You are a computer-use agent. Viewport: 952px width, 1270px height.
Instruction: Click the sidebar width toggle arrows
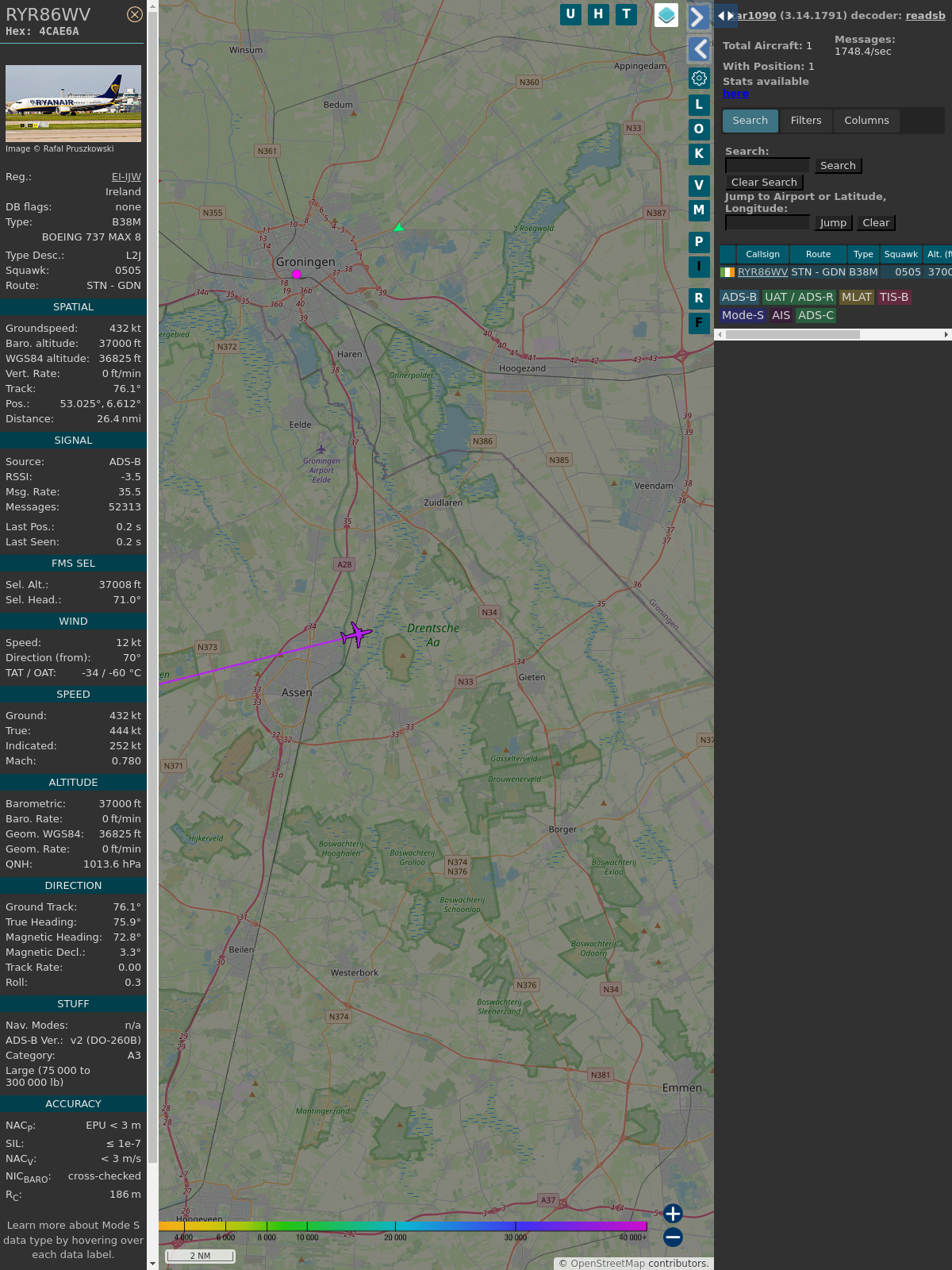[x=726, y=15]
